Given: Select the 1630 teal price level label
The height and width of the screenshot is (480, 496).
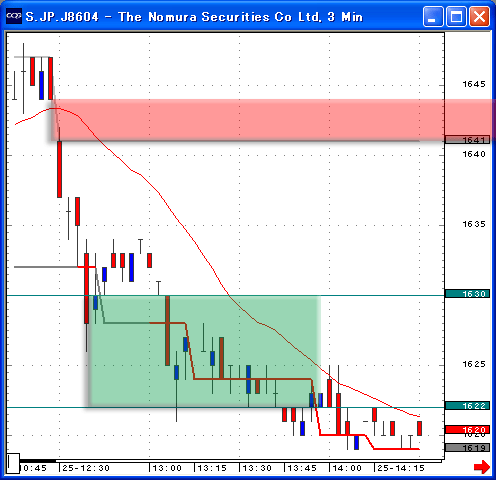Looking at the screenshot, I should 467,294.
